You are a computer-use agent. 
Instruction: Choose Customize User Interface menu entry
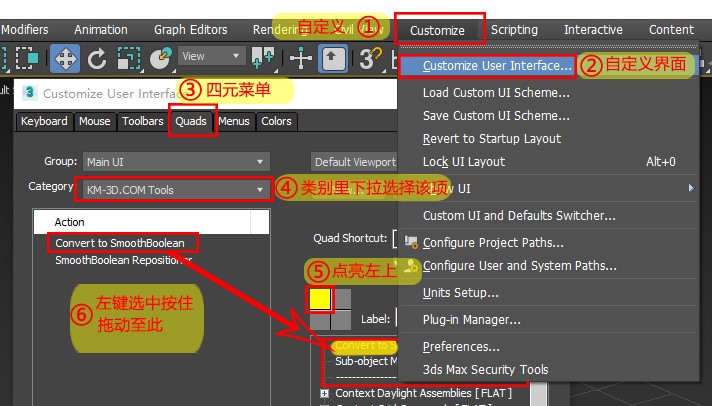click(x=497, y=67)
